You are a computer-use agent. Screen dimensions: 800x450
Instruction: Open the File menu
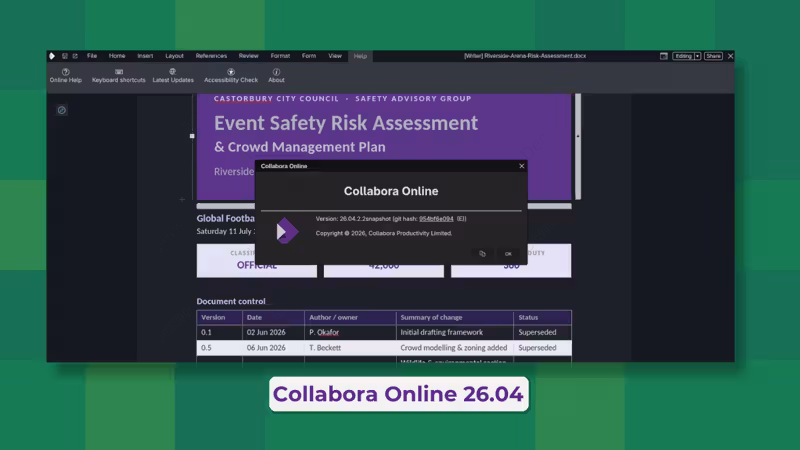click(92, 56)
